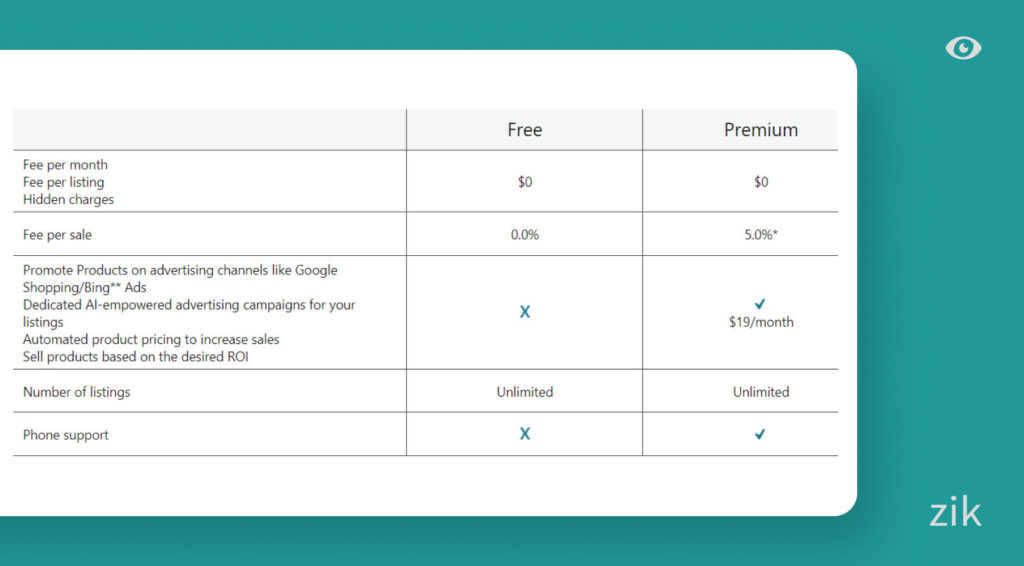Click the 5.0%* fee per sale value
Viewport: 1024px width, 566px height.
[x=761, y=234]
